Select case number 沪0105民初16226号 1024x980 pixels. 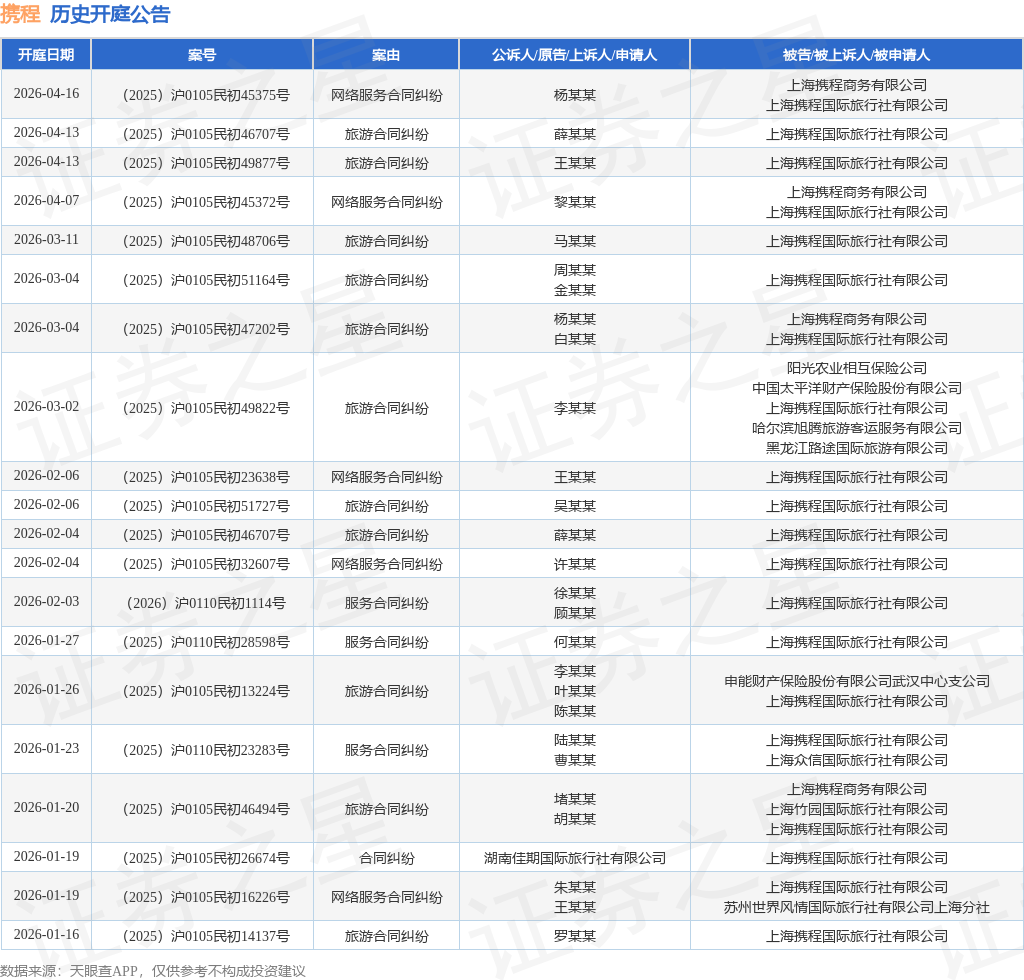tap(206, 898)
